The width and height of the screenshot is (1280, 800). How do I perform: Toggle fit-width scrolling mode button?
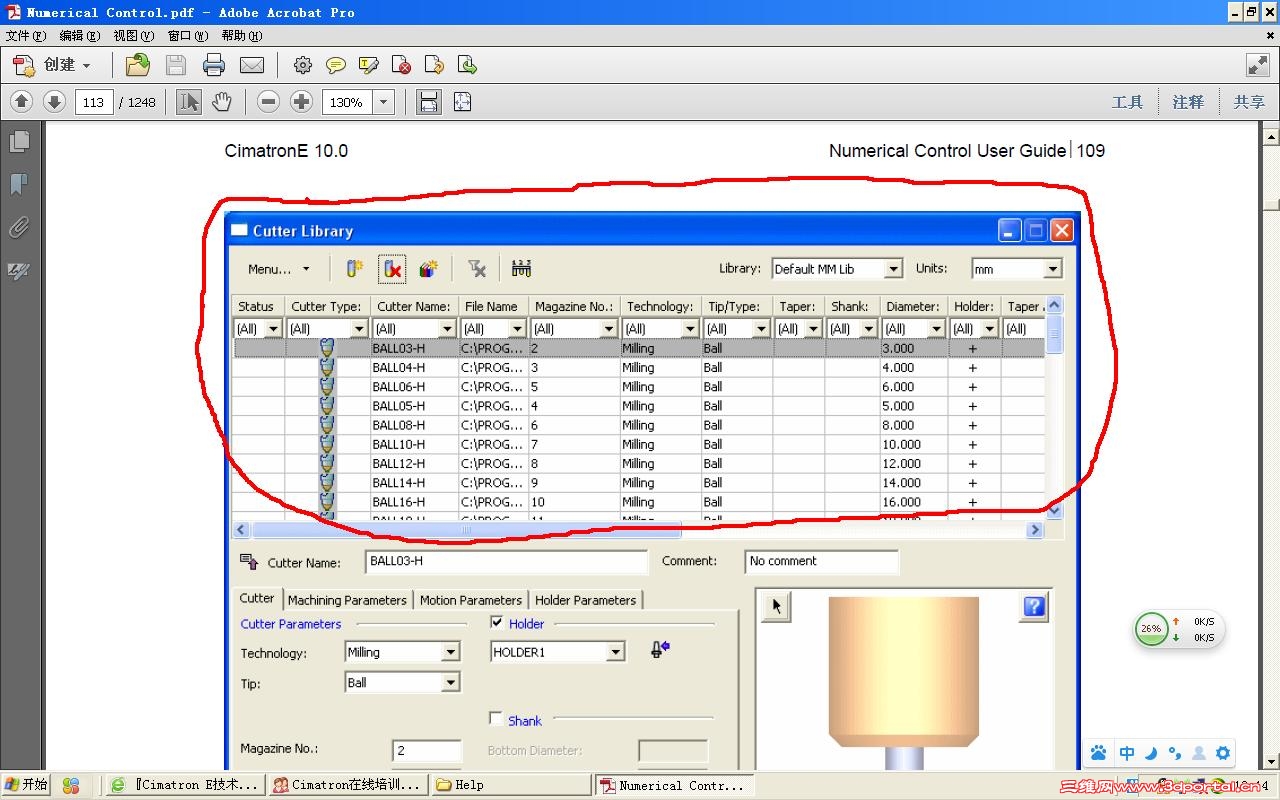pos(429,102)
